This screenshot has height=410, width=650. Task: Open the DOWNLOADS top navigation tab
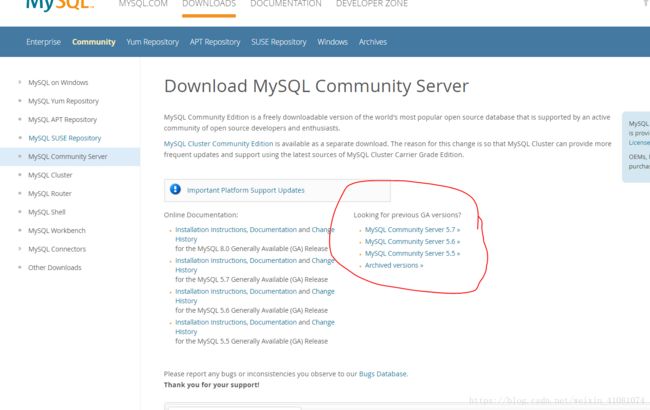(209, 4)
